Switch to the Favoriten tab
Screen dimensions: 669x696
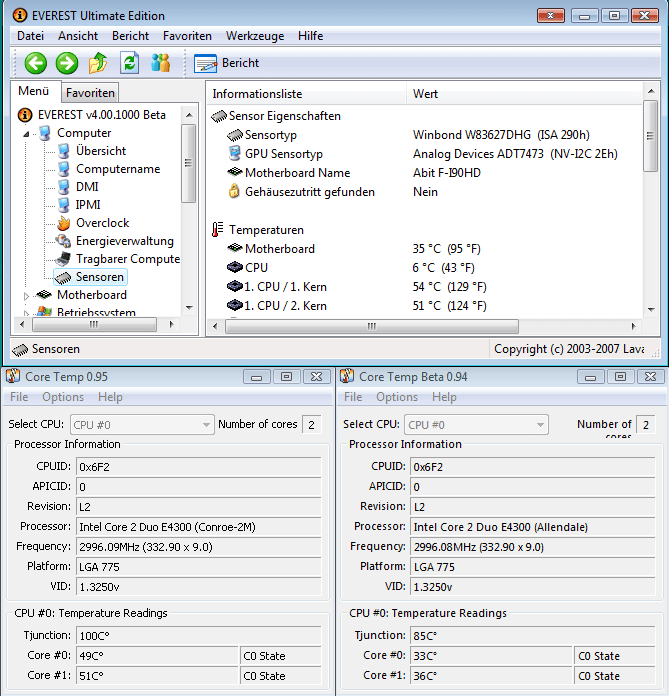coord(90,93)
